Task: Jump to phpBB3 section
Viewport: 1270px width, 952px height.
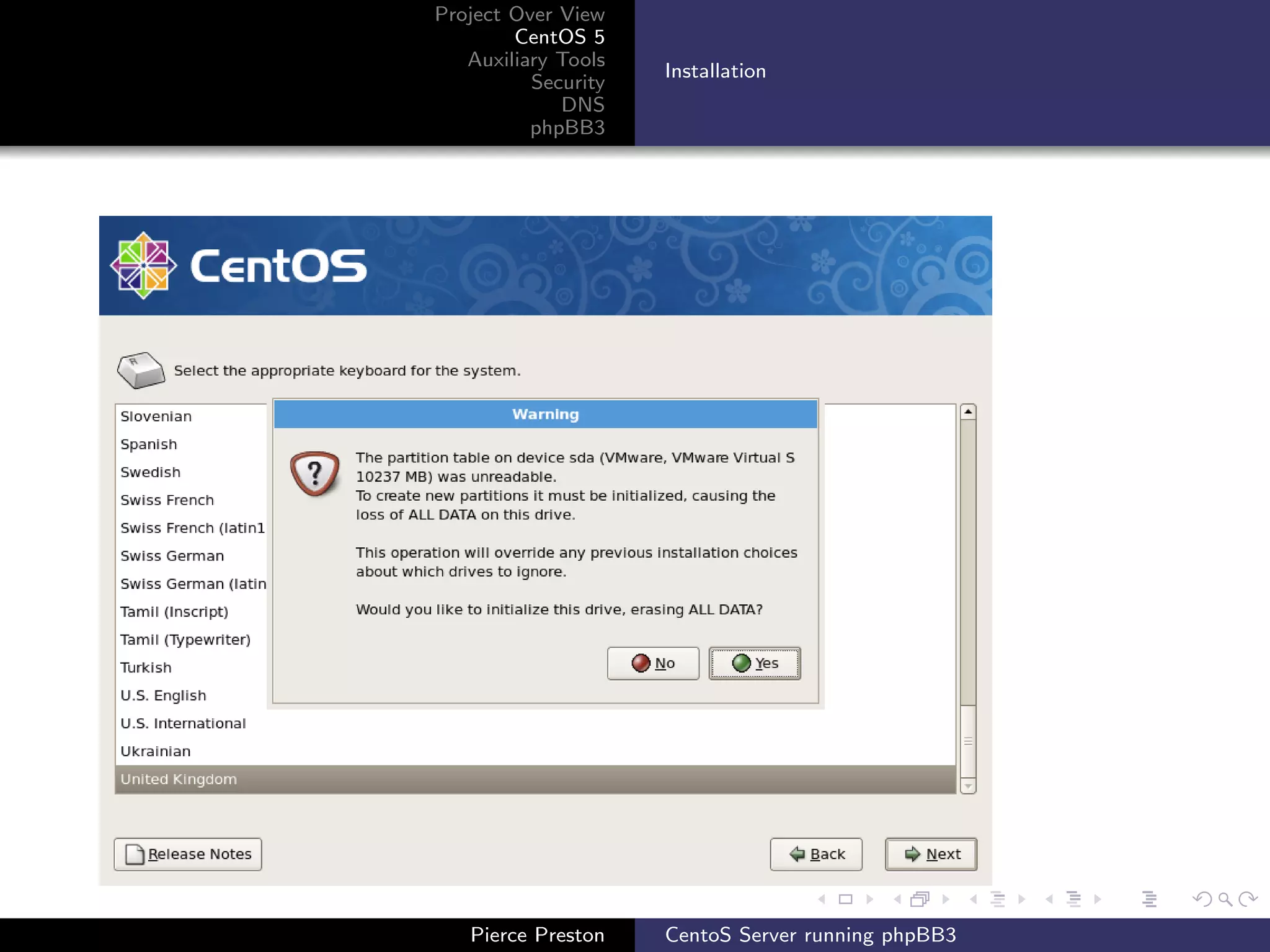Action: point(567,128)
